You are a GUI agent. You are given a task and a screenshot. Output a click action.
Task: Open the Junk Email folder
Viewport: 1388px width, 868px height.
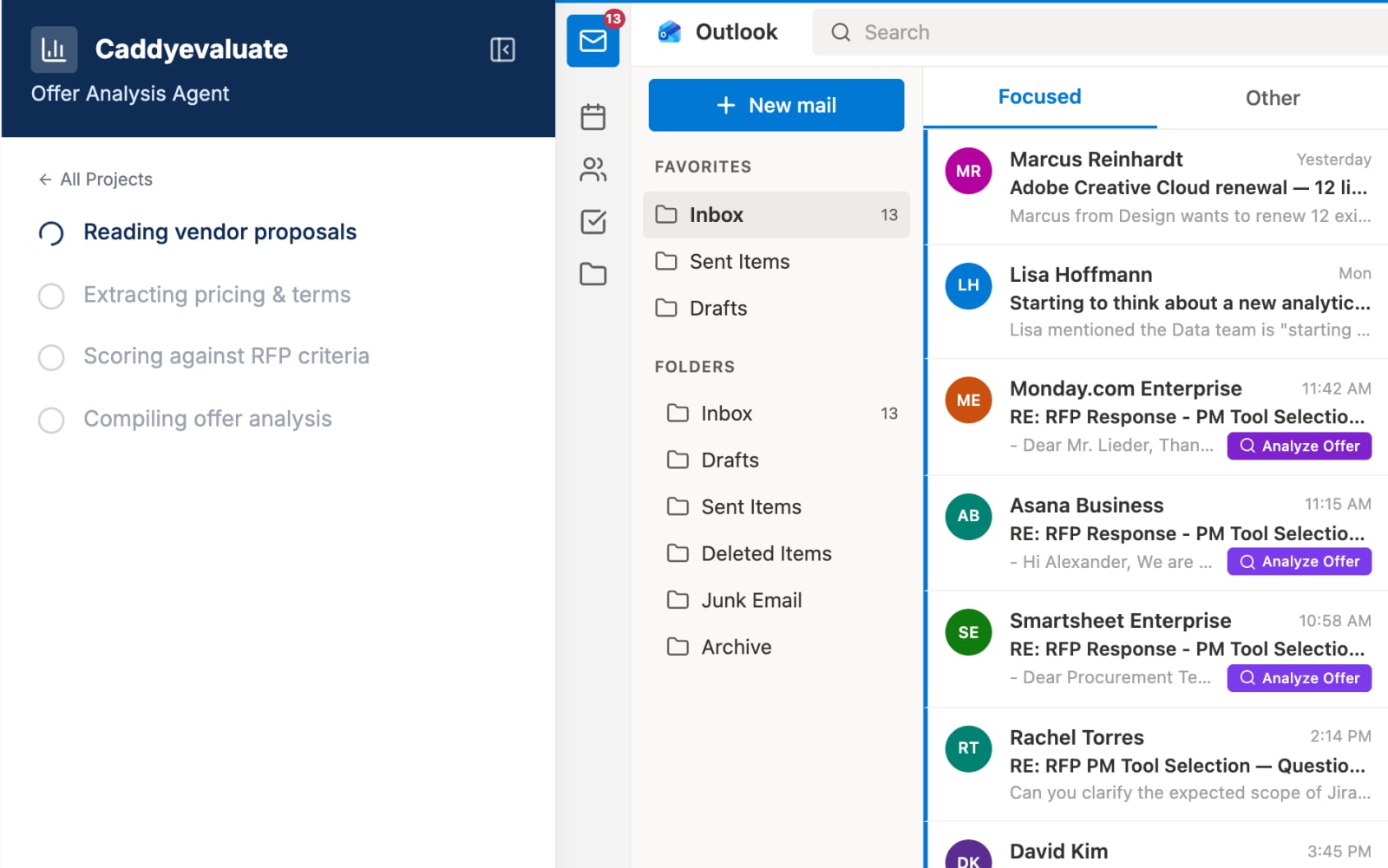[776, 600]
